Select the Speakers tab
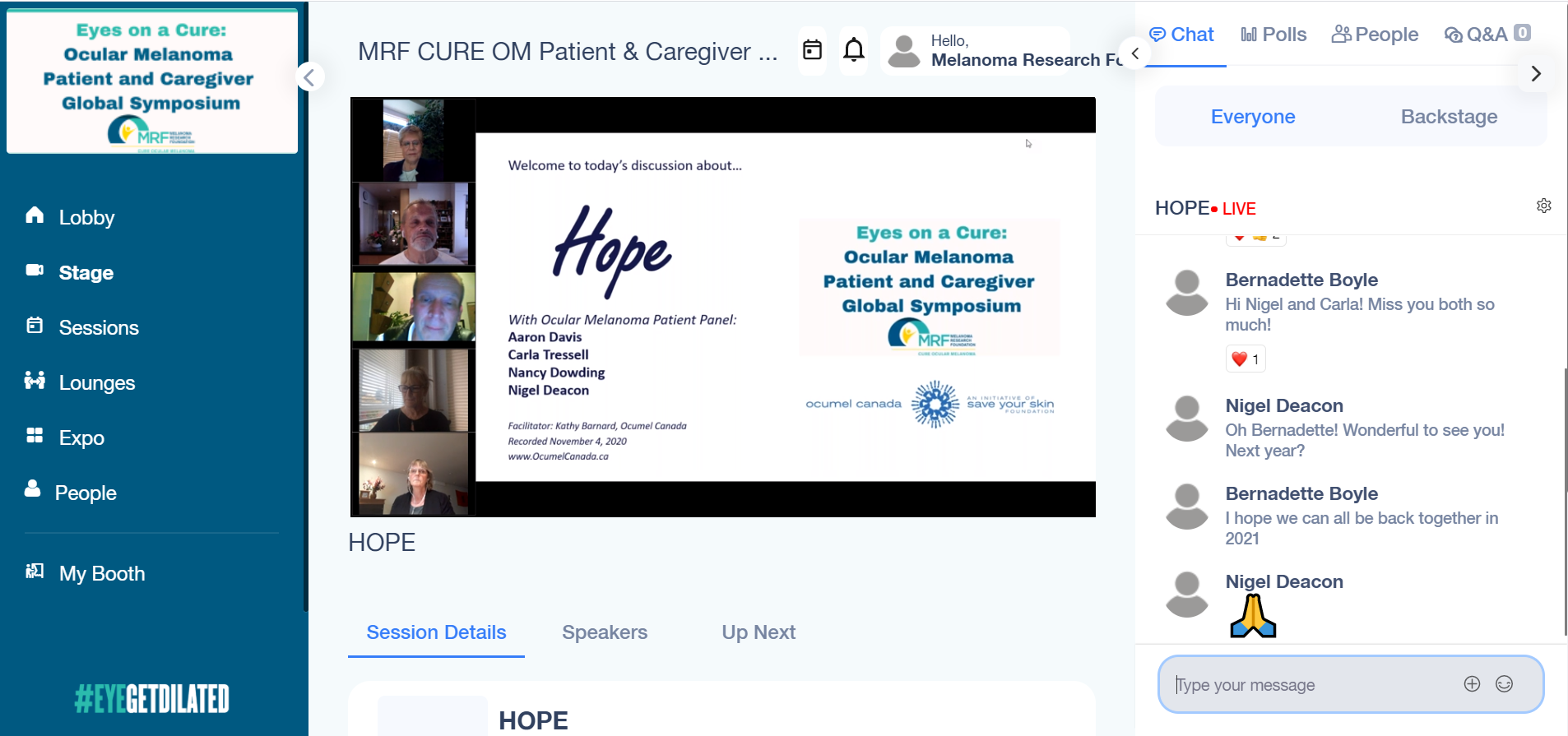Viewport: 1568px width, 736px height. [x=605, y=632]
